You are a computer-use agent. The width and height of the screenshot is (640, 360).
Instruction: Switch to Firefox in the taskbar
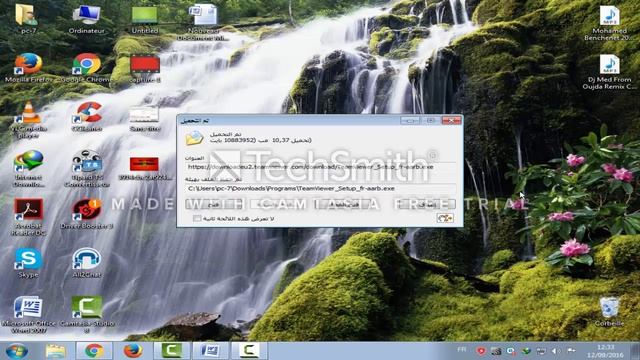tap(133, 351)
